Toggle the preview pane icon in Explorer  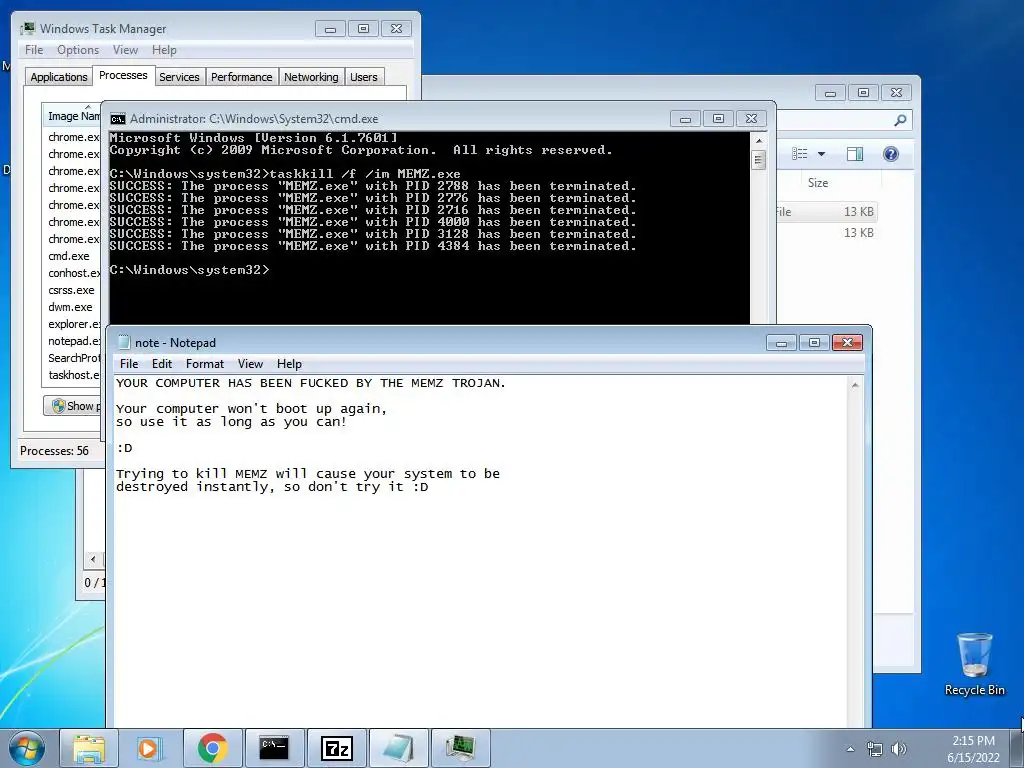point(855,153)
